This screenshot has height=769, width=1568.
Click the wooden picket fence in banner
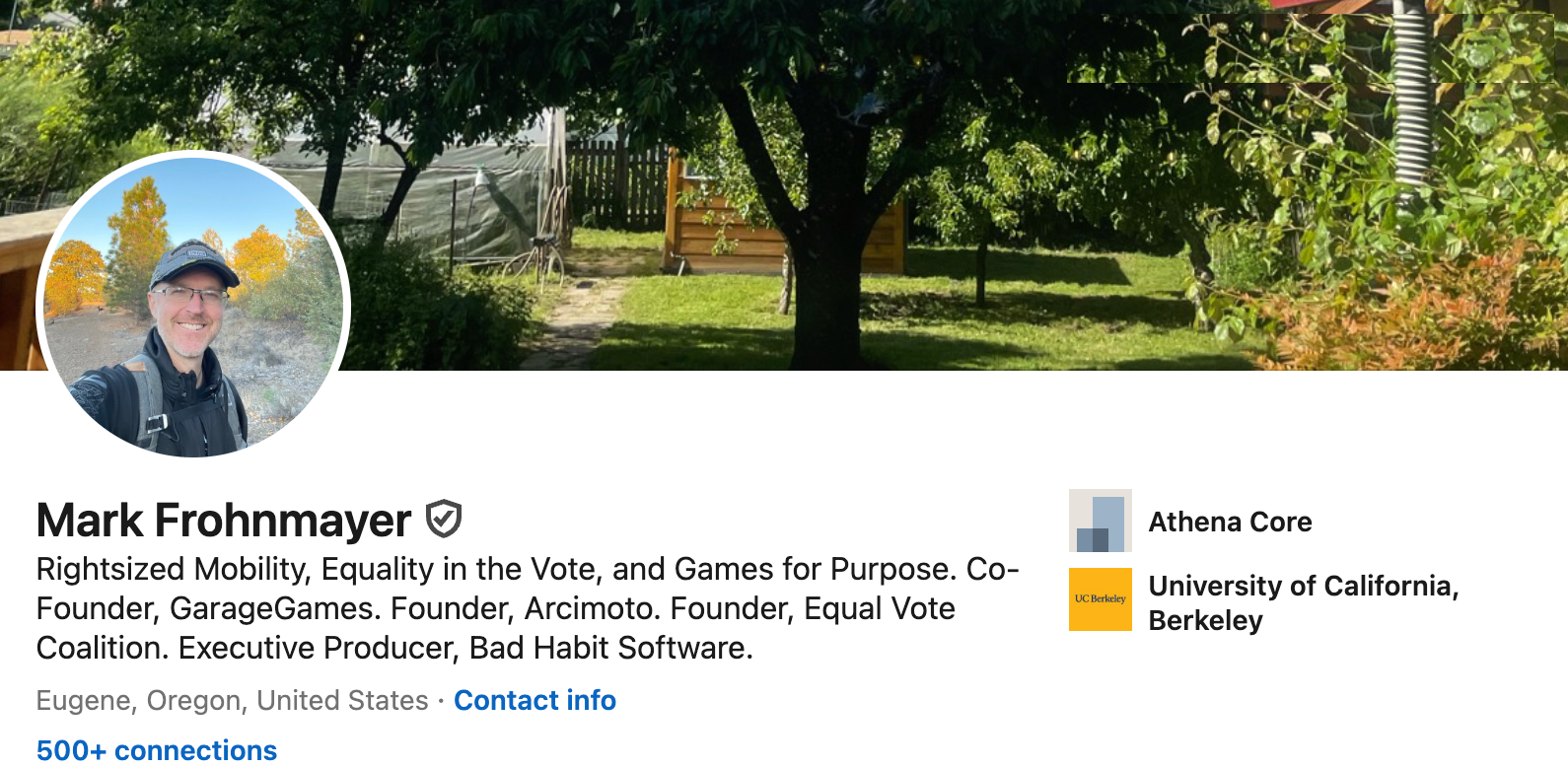pos(617,183)
